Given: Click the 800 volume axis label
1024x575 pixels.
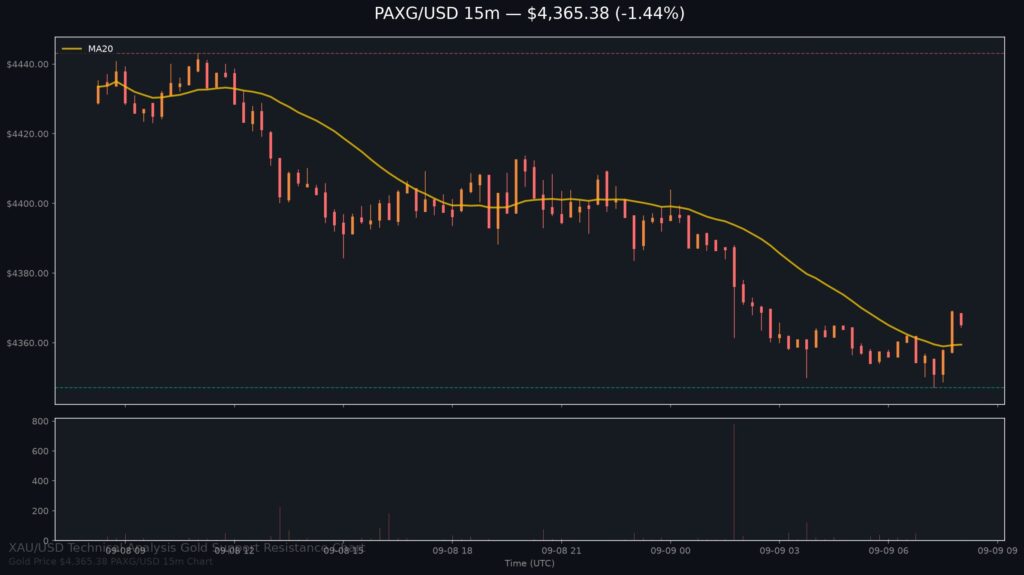Looking at the screenshot, I should click(x=40, y=421).
